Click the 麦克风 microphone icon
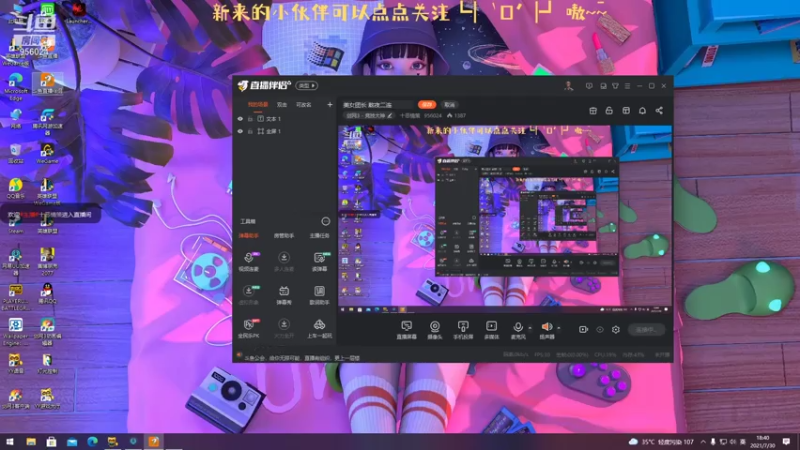 click(x=518, y=327)
